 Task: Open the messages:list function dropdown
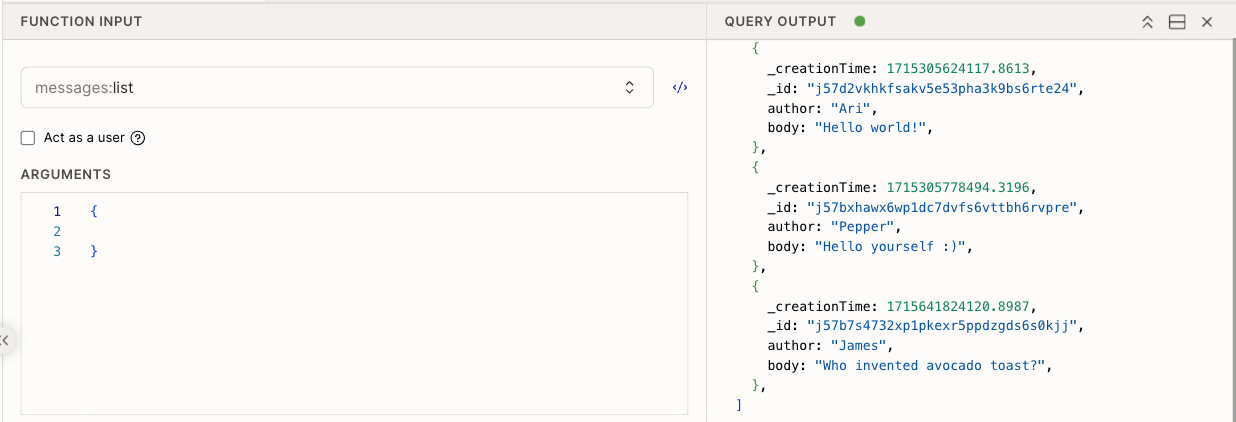click(x=337, y=88)
